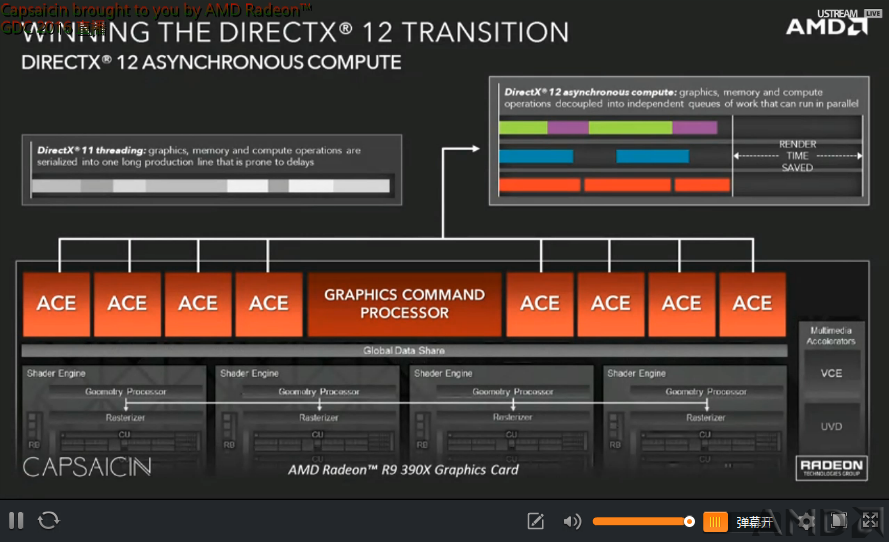This screenshot has width=889, height=543.
Task: Mute the audio with the speaker icon
Action: (572, 521)
